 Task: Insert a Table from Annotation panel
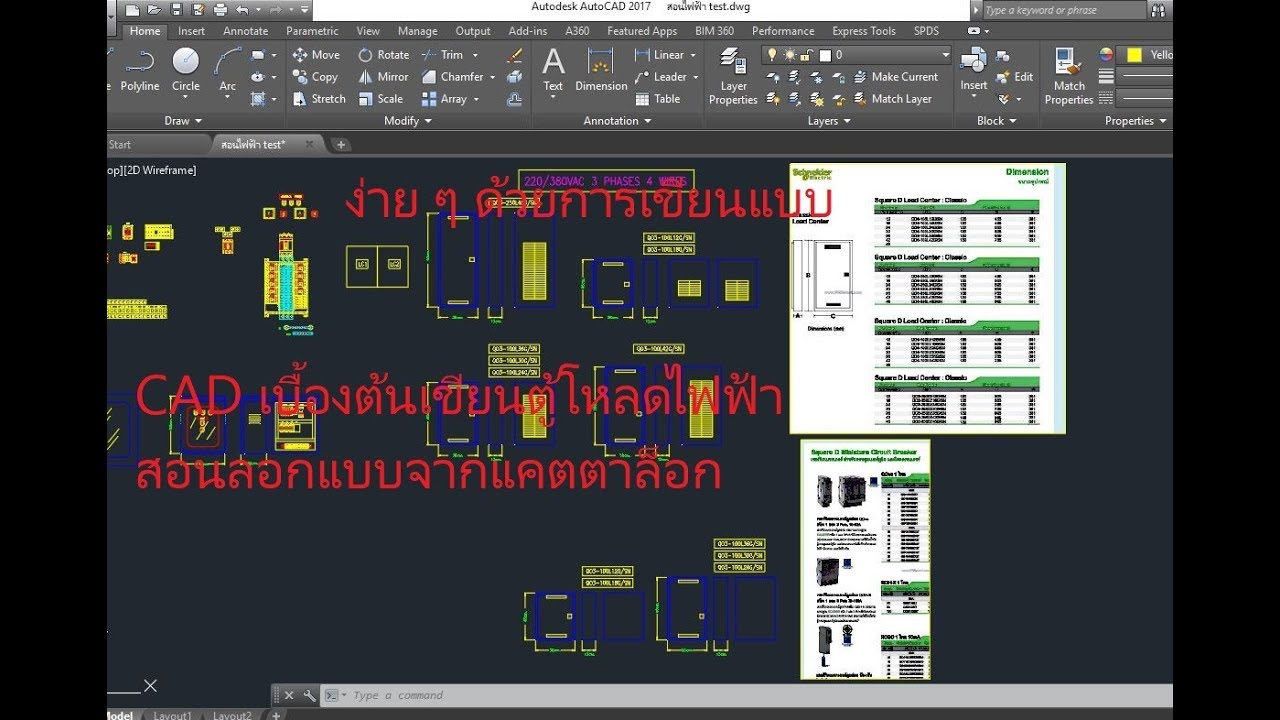[x=658, y=99]
